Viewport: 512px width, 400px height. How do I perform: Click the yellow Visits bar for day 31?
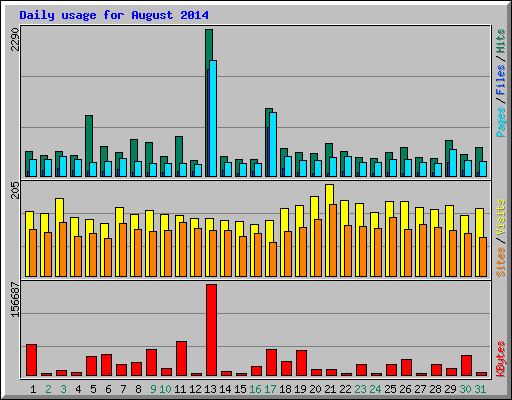[x=479, y=223]
